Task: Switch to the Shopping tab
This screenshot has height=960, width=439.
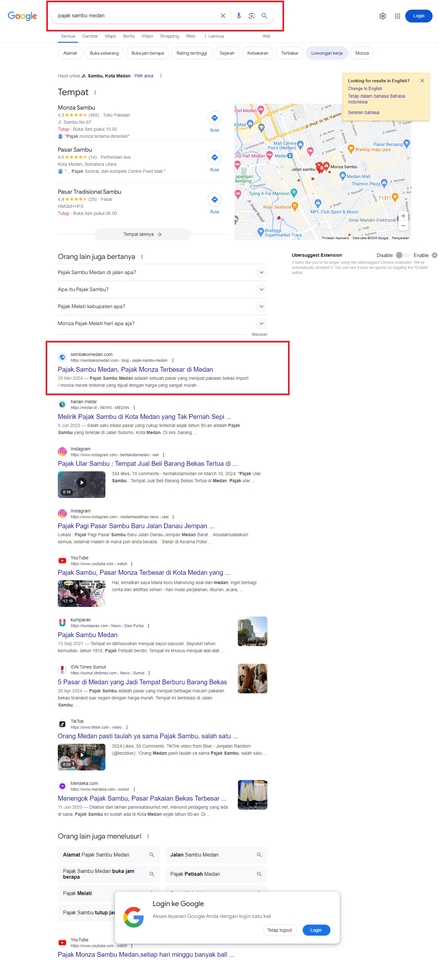Action: pyautogui.click(x=170, y=36)
